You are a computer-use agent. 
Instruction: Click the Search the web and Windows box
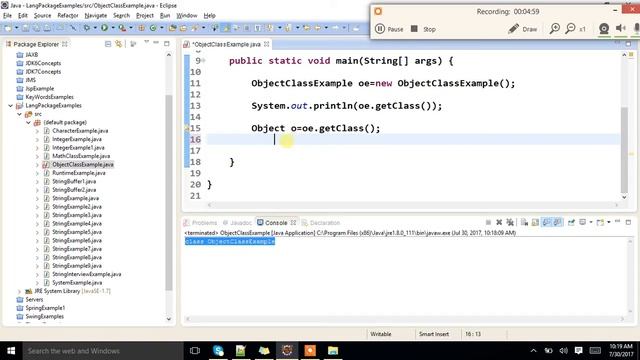coord(103,351)
